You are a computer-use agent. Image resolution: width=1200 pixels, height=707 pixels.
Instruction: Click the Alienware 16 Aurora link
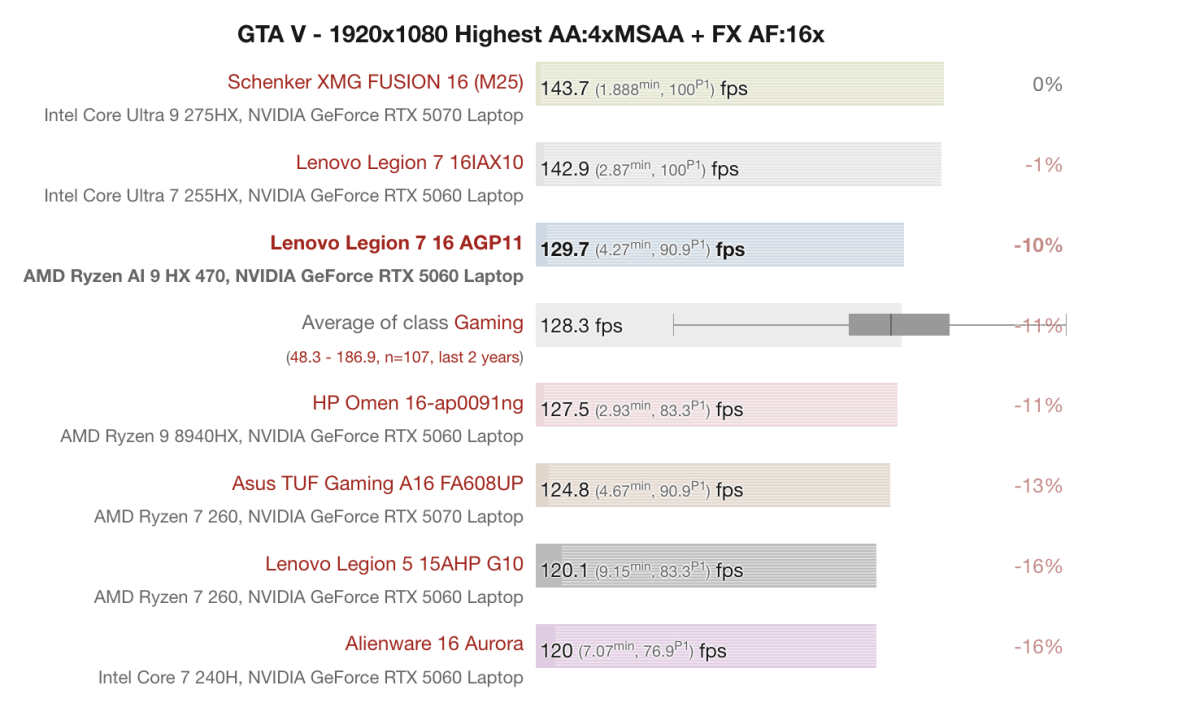[434, 644]
